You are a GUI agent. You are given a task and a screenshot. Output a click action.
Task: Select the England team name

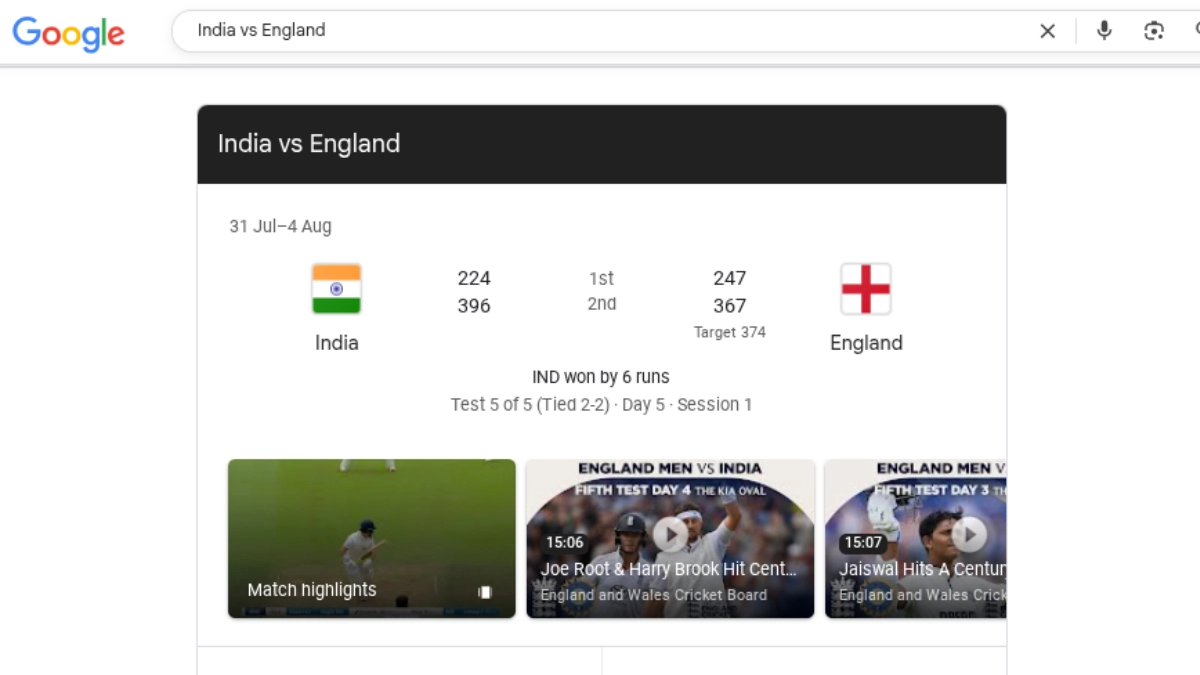click(865, 343)
